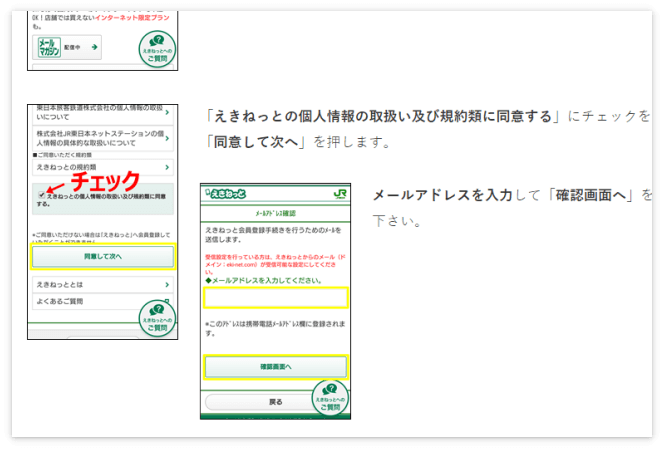This screenshot has width=664, height=450.
Task: Click the red インターネット限定プラン text
Action: click(x=132, y=18)
